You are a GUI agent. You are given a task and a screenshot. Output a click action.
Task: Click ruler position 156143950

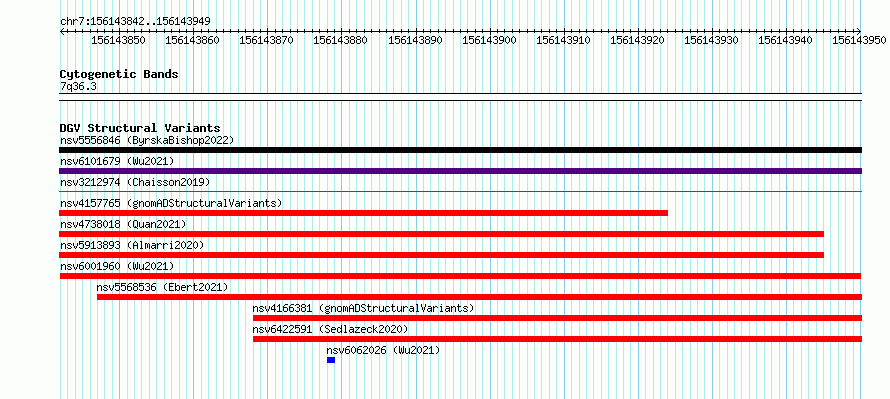(x=860, y=40)
